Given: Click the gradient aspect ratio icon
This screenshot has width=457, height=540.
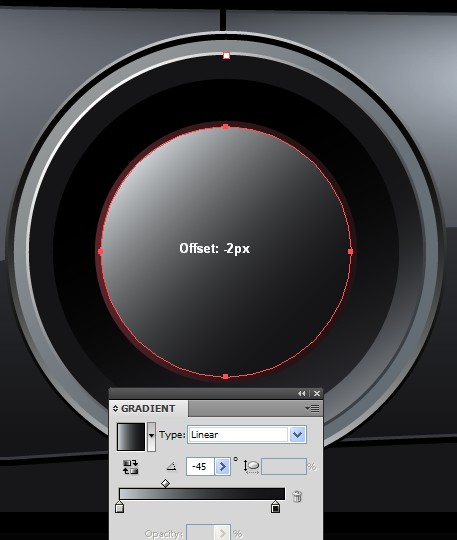Looking at the screenshot, I should (251, 467).
